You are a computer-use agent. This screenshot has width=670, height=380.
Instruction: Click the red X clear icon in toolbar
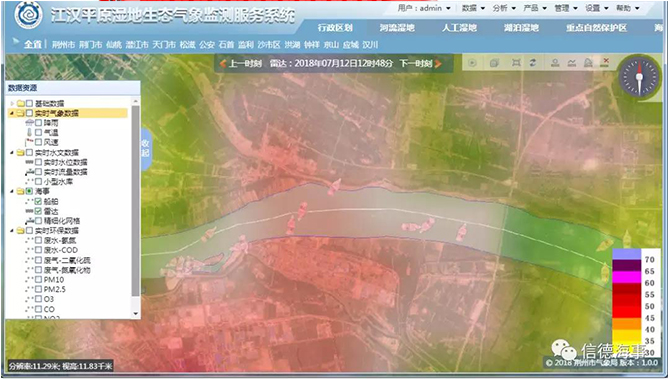(605, 62)
